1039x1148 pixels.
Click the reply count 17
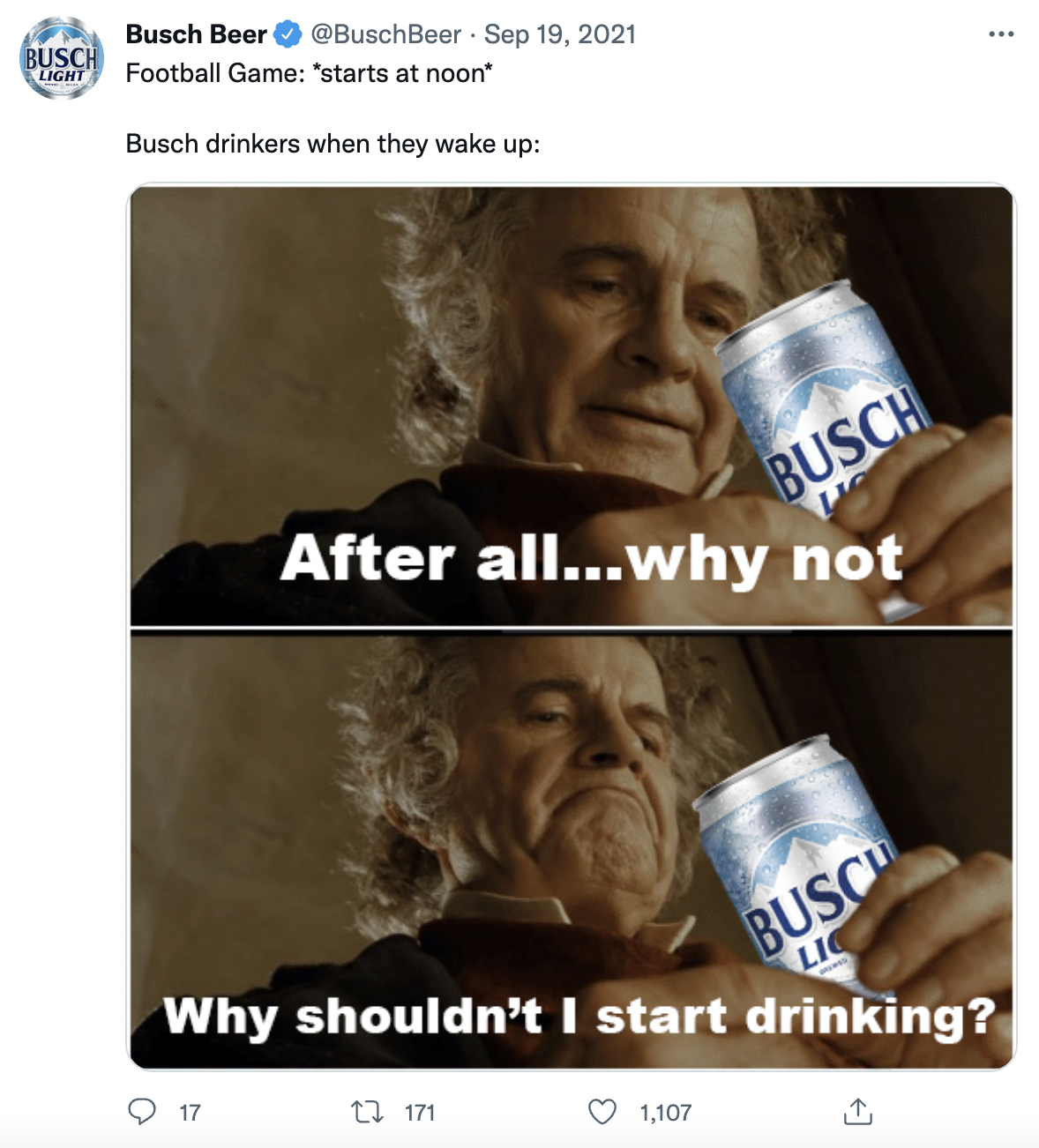tap(190, 1113)
